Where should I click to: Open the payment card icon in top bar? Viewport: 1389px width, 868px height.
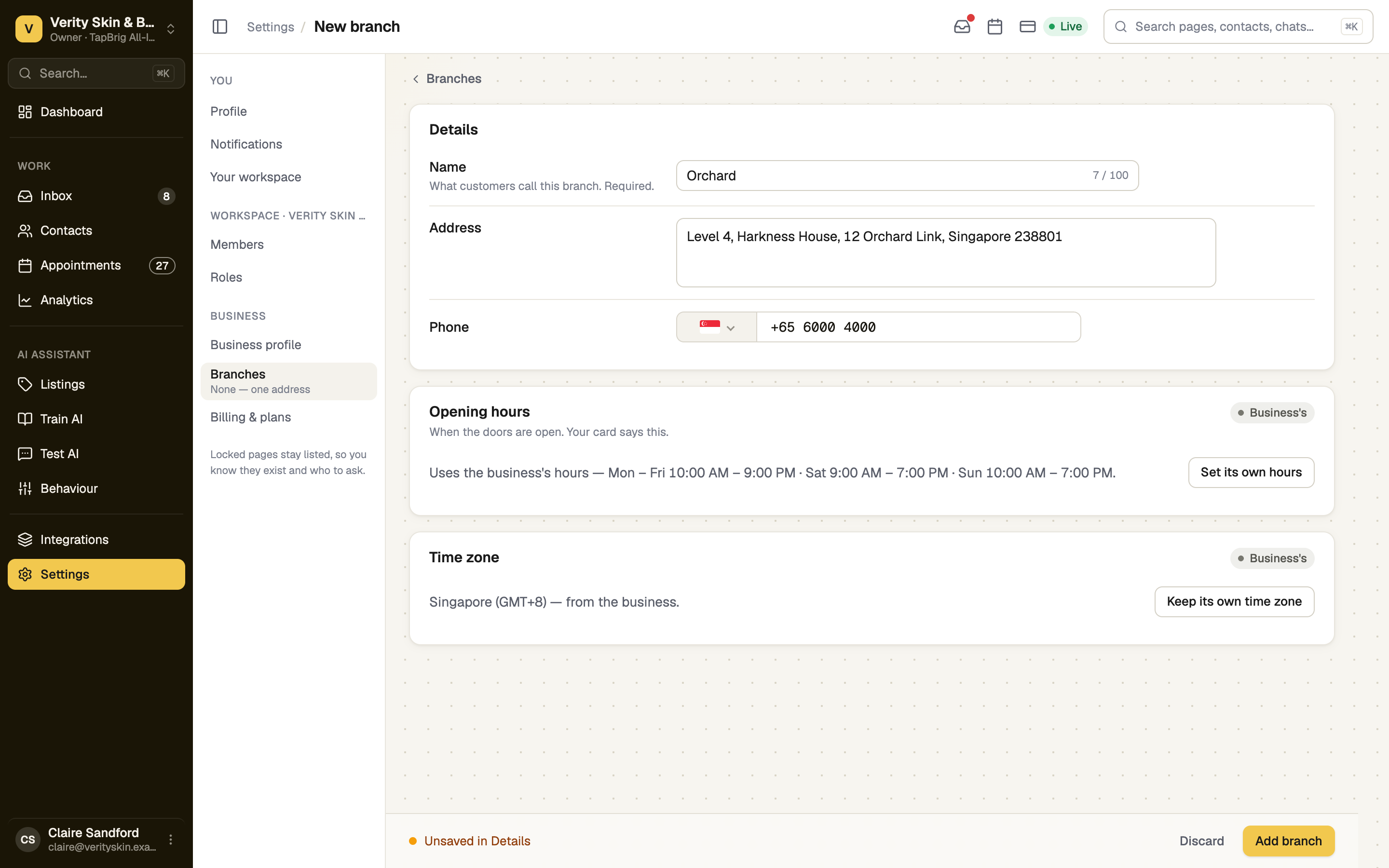pos(1027,27)
